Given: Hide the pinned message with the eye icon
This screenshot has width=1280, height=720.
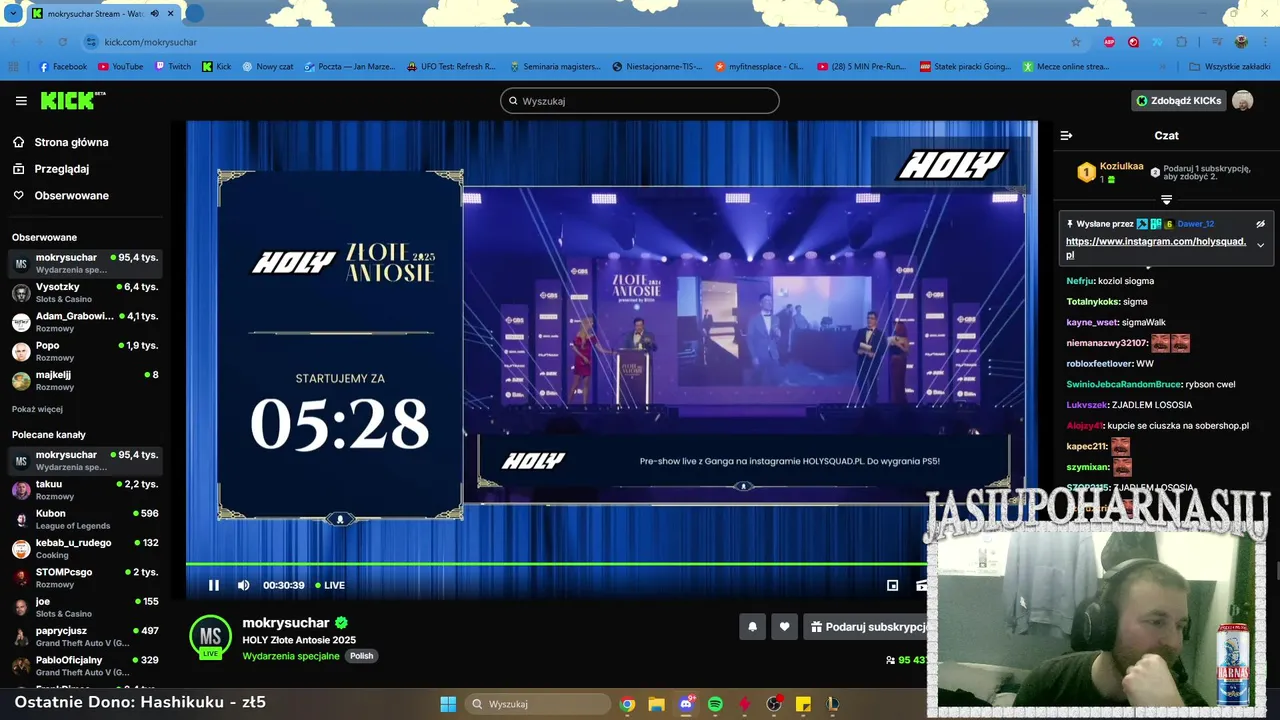Looking at the screenshot, I should (x=1260, y=224).
